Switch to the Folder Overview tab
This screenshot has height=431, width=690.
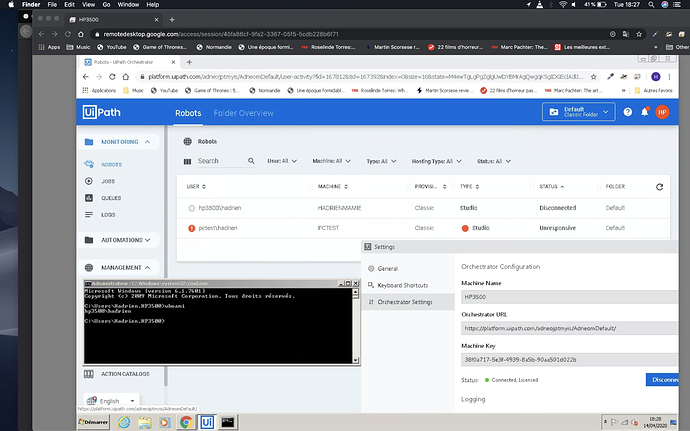click(244, 113)
